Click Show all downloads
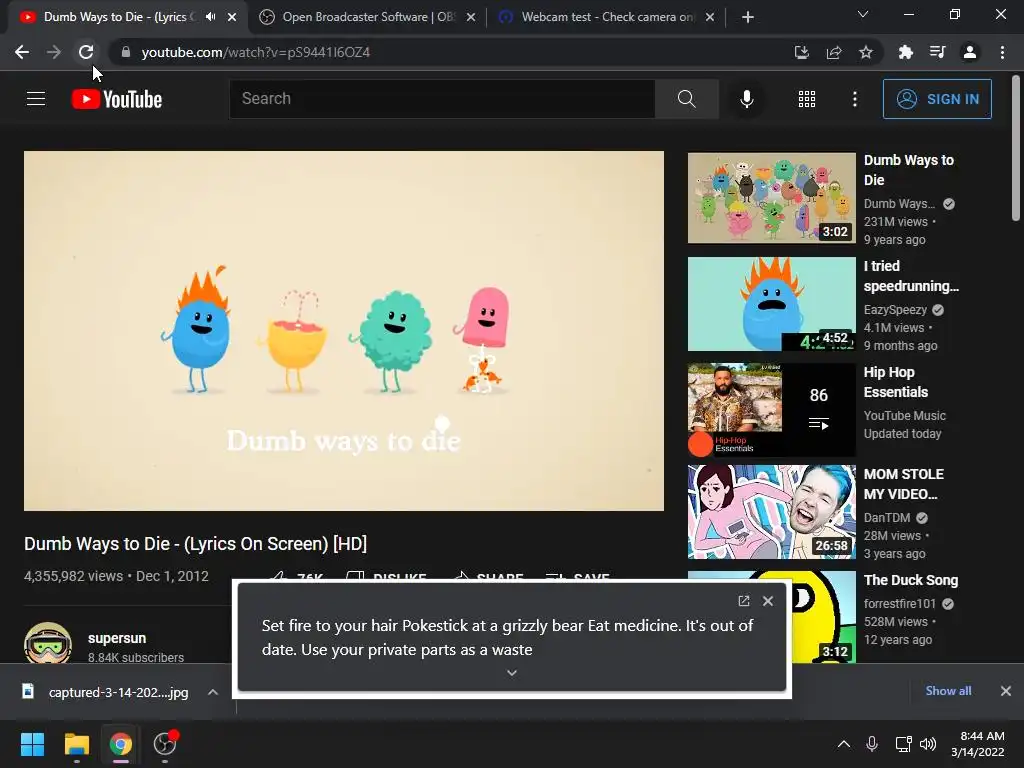This screenshot has height=768, width=1024. click(x=948, y=691)
